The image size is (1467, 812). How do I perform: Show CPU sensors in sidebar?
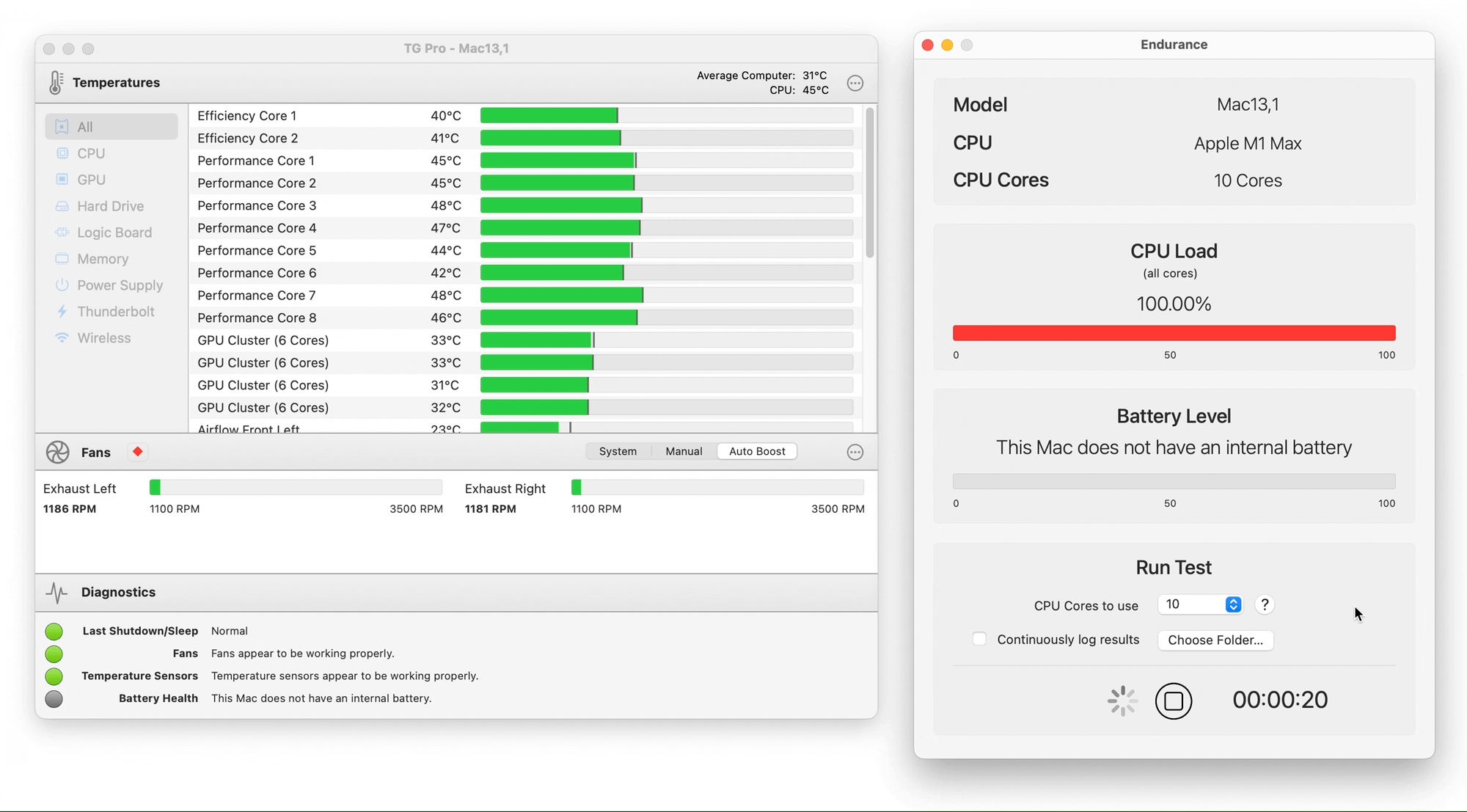[91, 153]
